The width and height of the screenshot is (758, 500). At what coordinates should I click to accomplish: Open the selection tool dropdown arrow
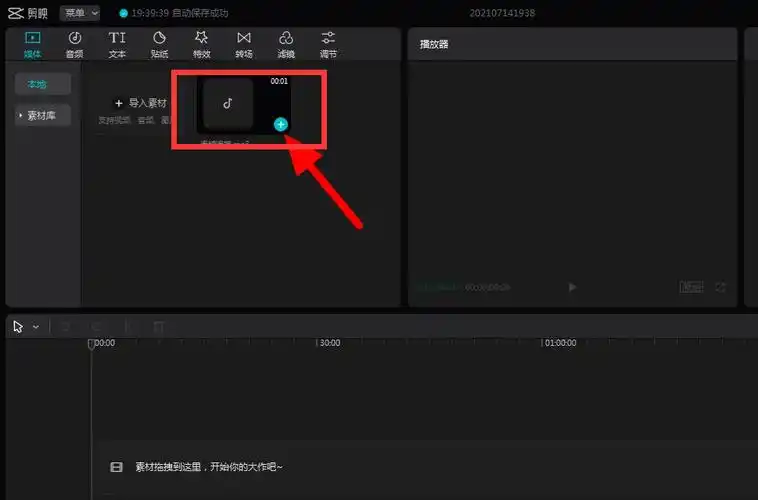[36, 327]
